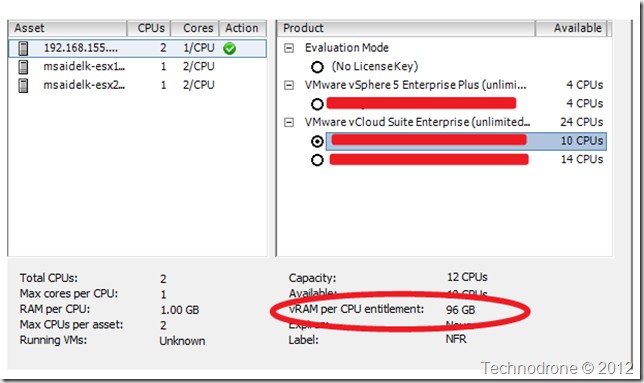
Task: Select the msaidelk-esx2 asset row
Action: click(x=137, y=85)
